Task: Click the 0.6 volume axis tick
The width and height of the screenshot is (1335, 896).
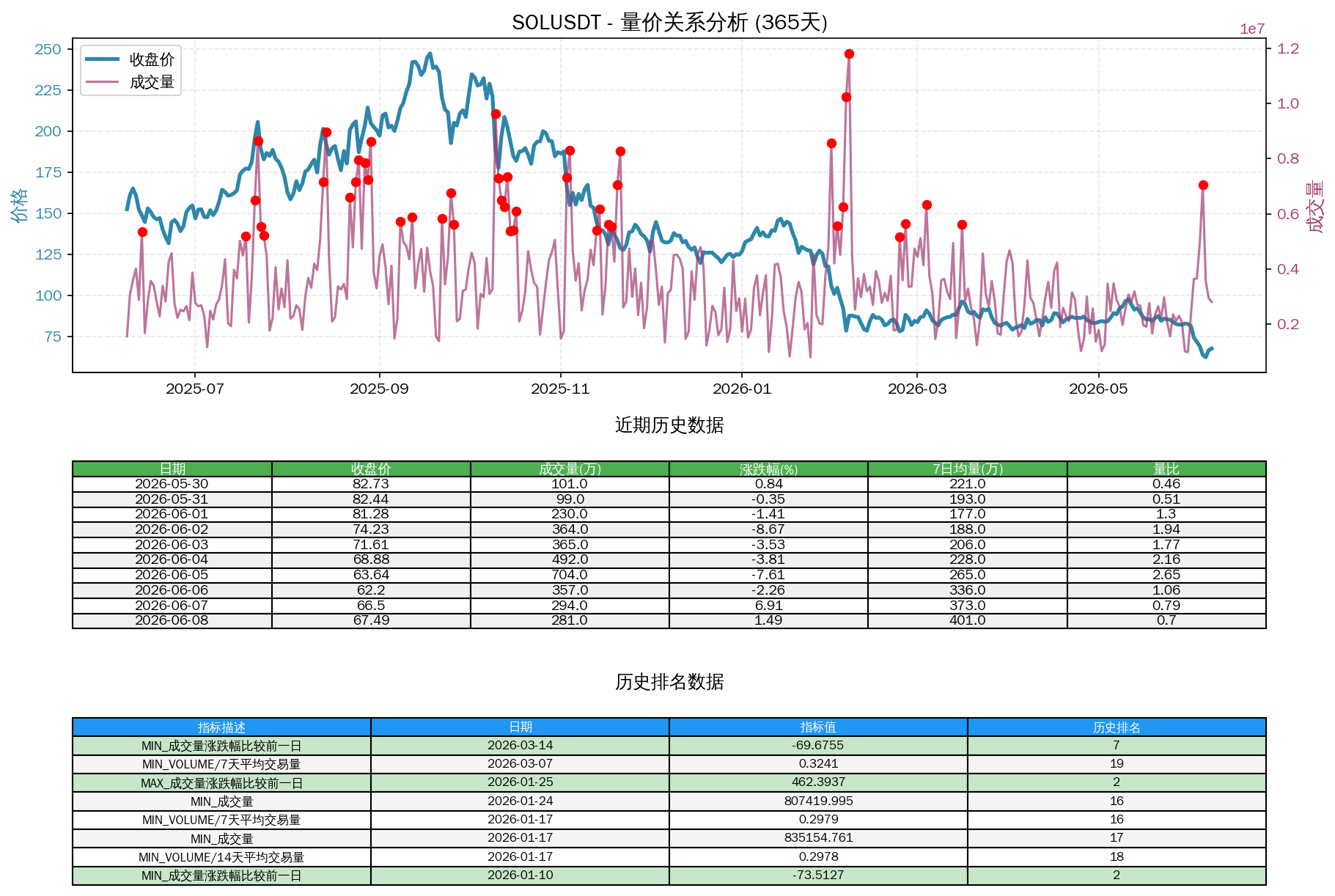Action: [1288, 214]
